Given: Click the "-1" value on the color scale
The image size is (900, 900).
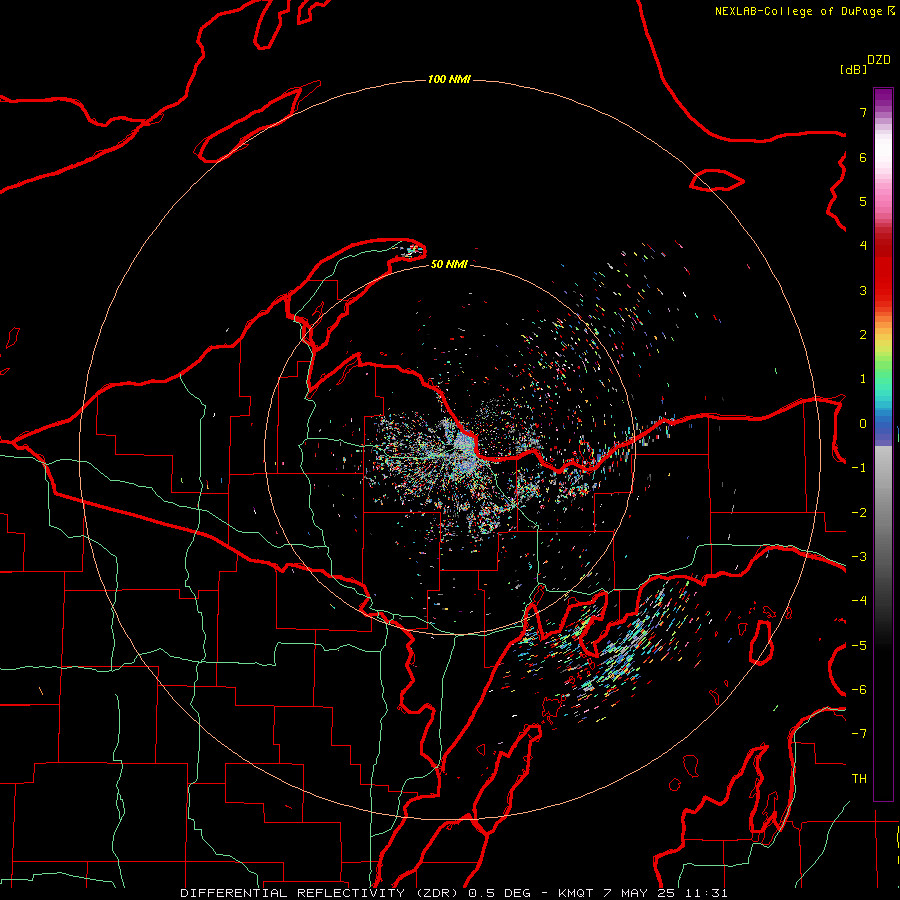Looking at the screenshot, I should coord(859,468).
